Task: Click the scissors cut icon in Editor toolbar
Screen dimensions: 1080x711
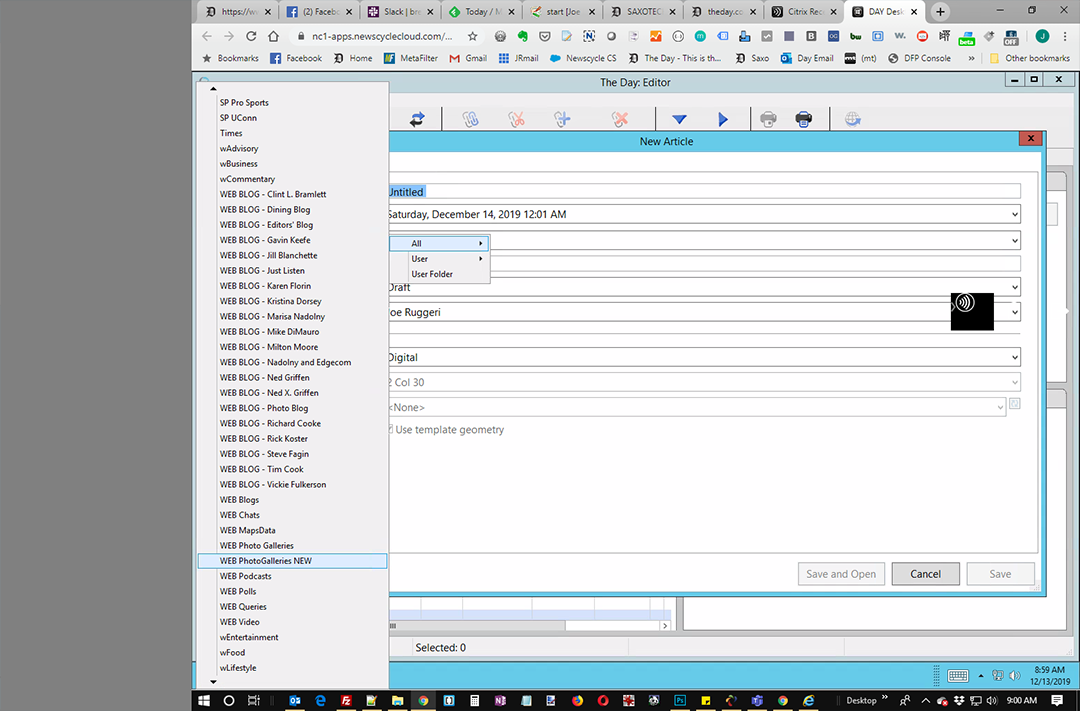Action: pos(517,119)
